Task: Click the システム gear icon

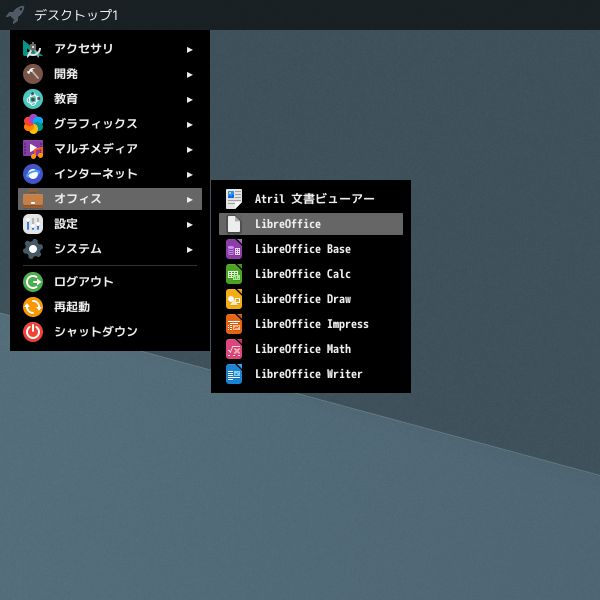Action: (x=33, y=249)
